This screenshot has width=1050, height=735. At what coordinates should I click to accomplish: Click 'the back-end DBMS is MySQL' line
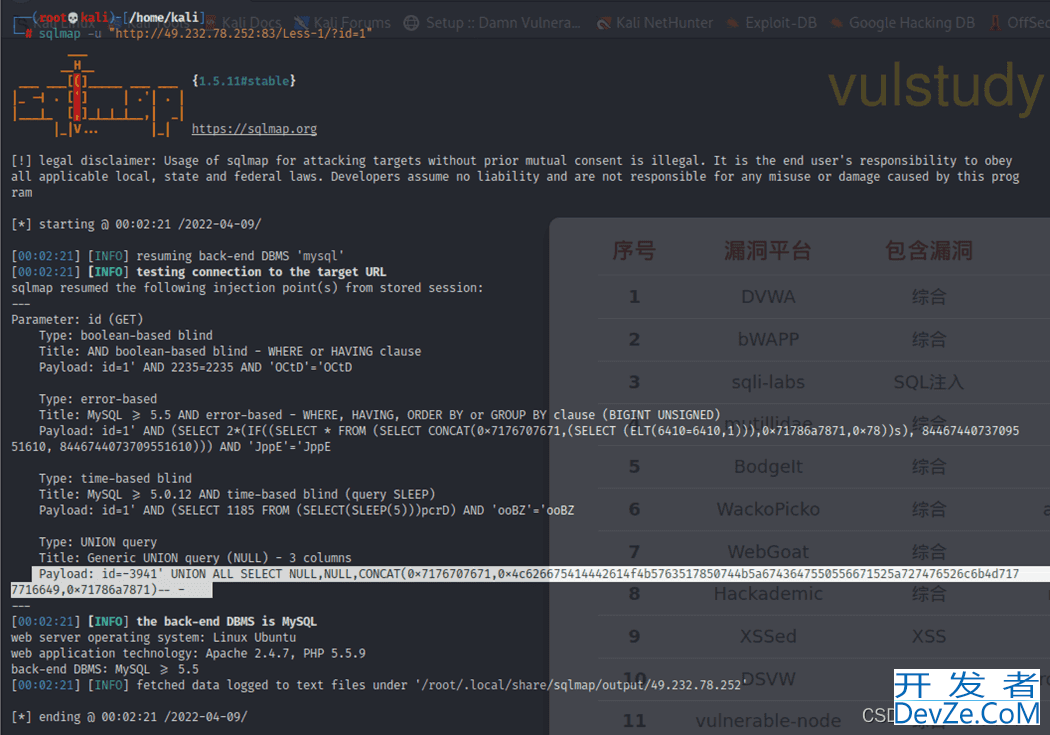[x=163, y=622]
